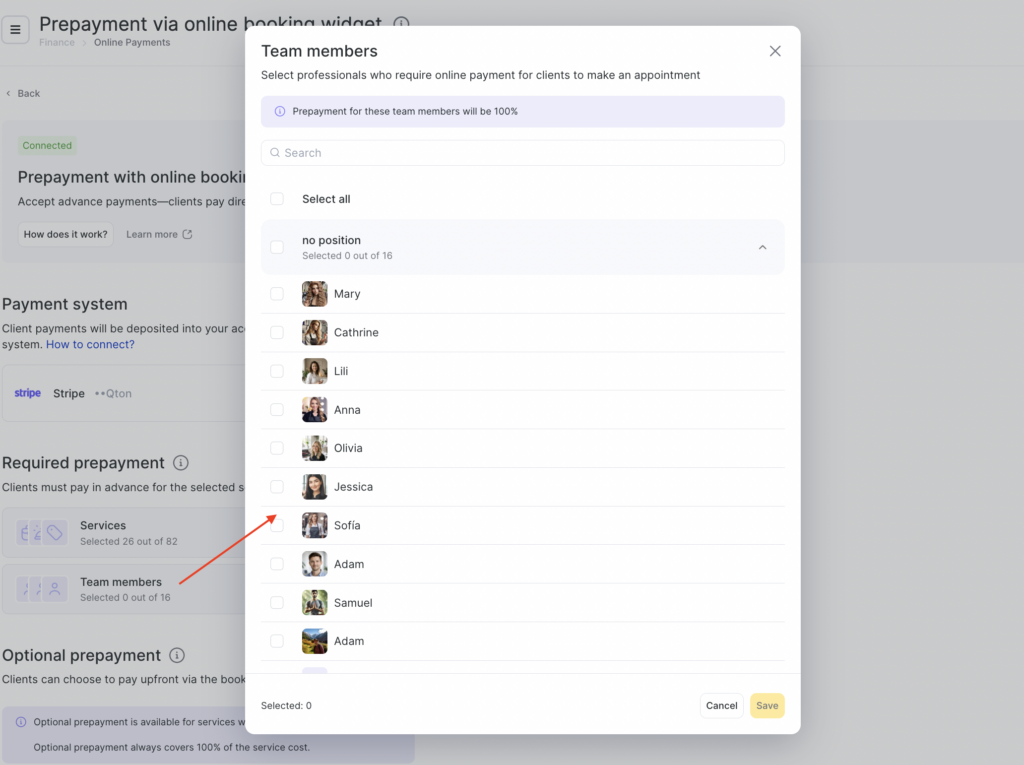The width and height of the screenshot is (1024, 765).
Task: Click the Finance breadcrumb item
Action: point(57,43)
